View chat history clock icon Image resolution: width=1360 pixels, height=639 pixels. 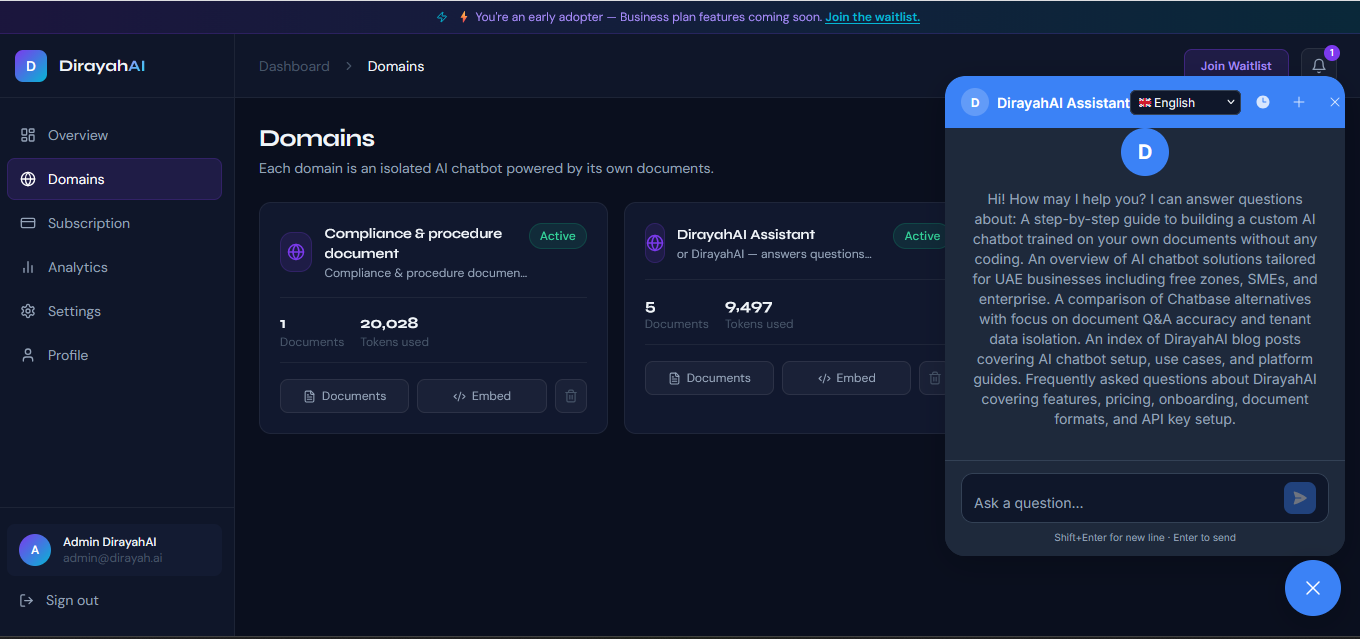coord(1263,102)
